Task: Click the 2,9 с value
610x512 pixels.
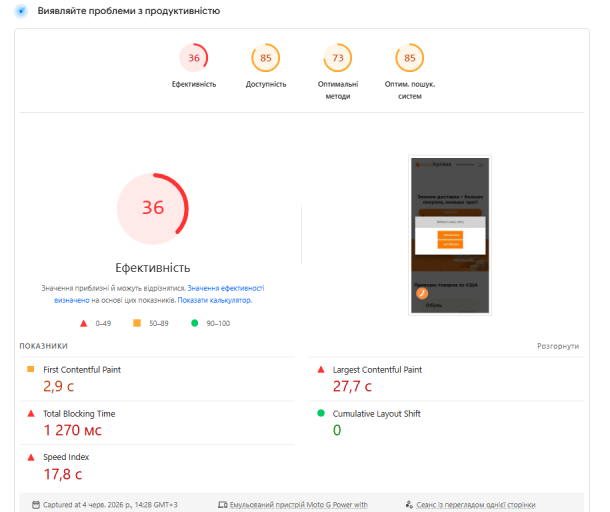Action: [x=58, y=386]
